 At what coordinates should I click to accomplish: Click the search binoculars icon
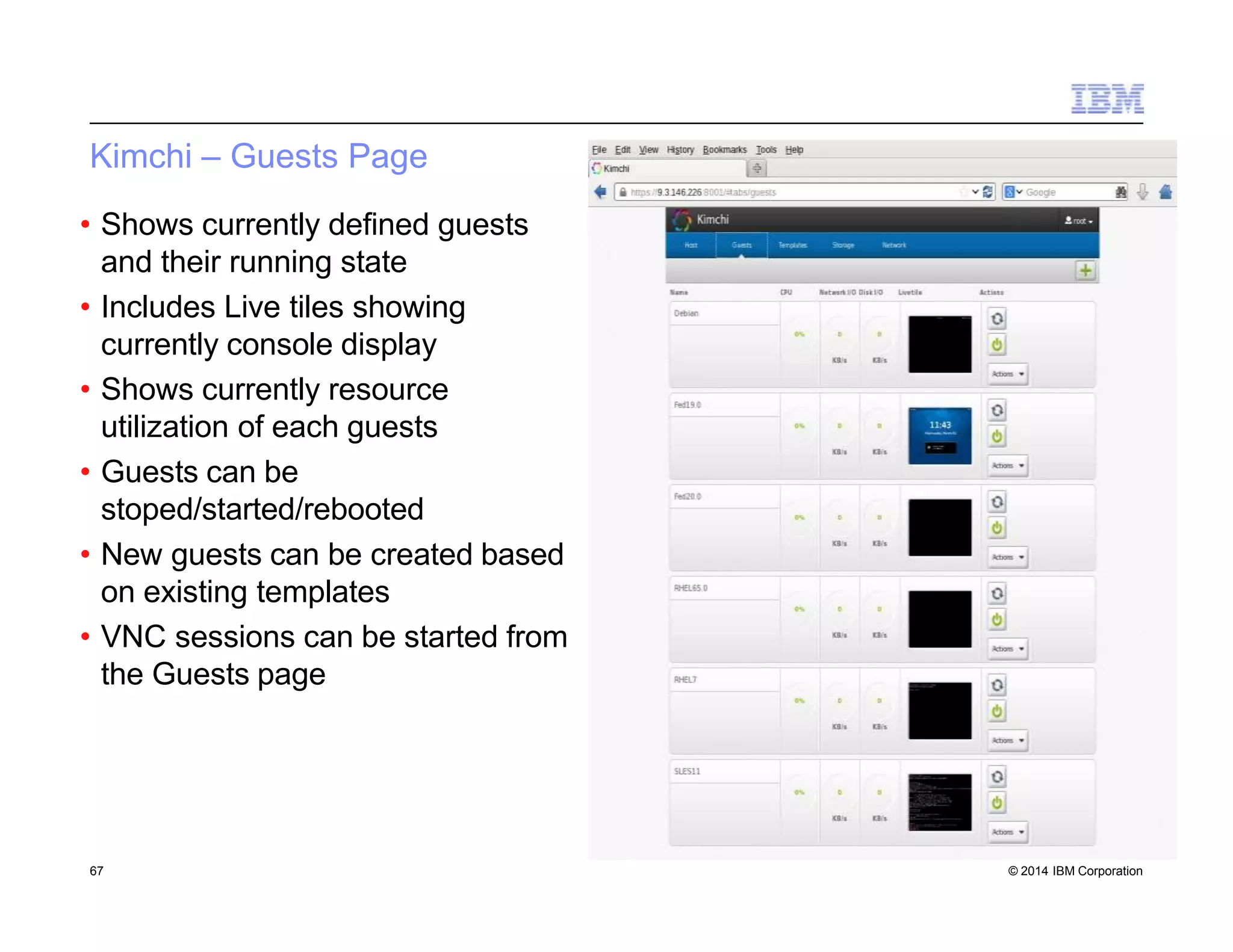(1120, 192)
